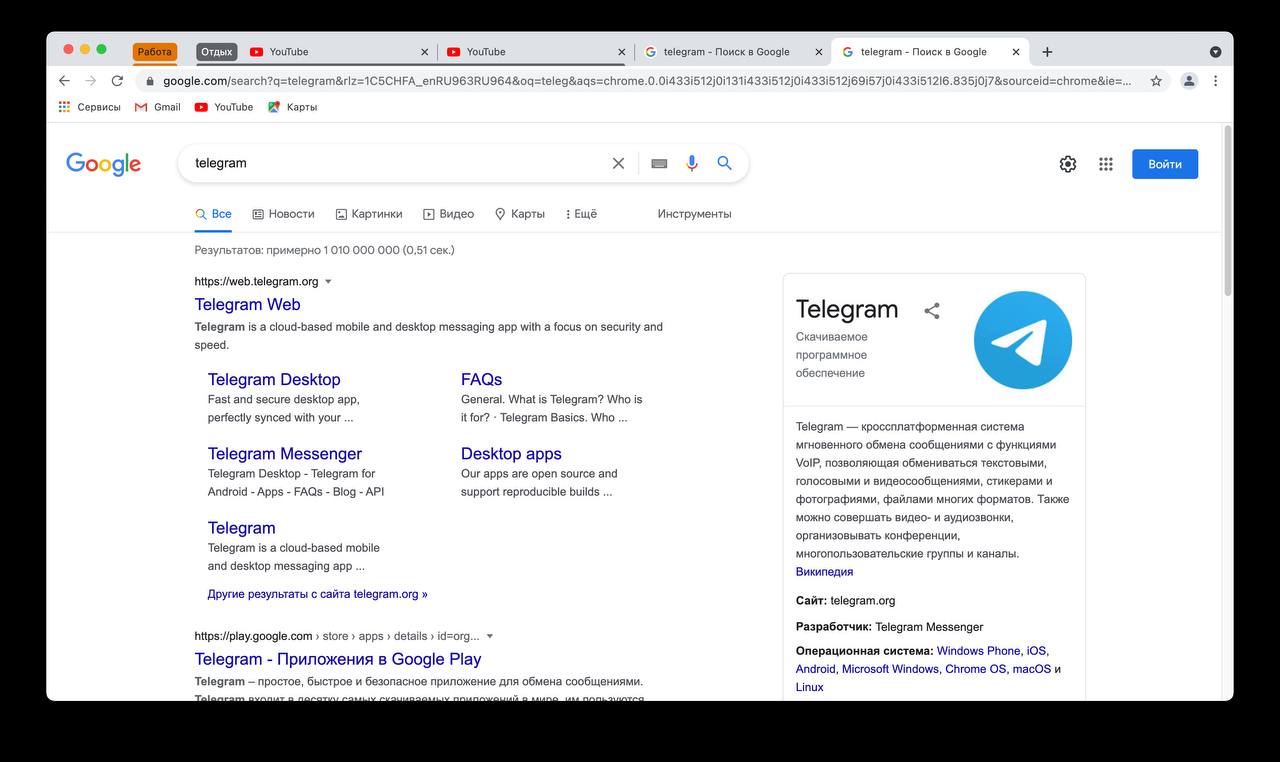Expand options arrow next to web.telegram.org
This screenshot has width=1280, height=762.
click(328, 282)
